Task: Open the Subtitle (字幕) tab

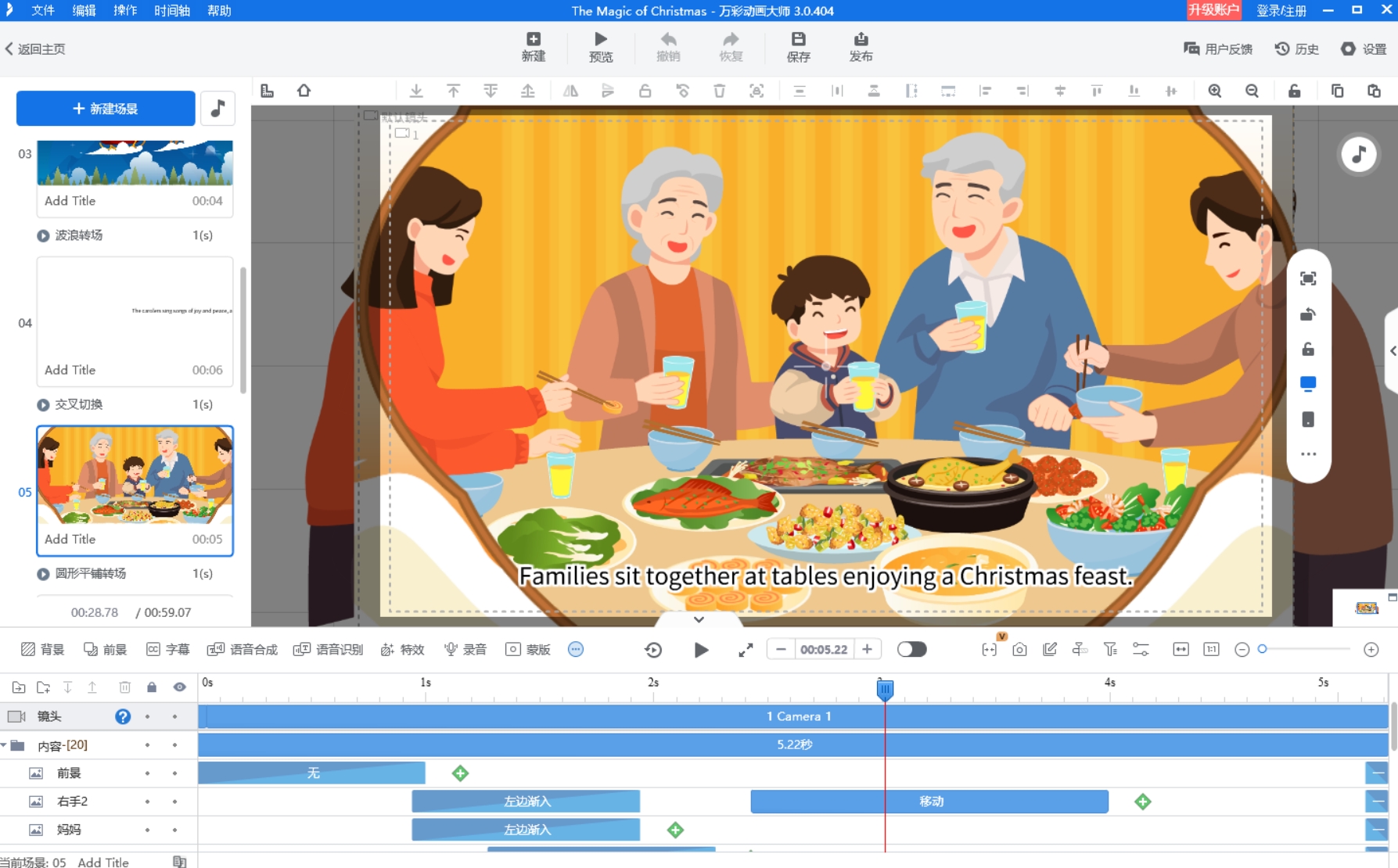Action: [167, 649]
